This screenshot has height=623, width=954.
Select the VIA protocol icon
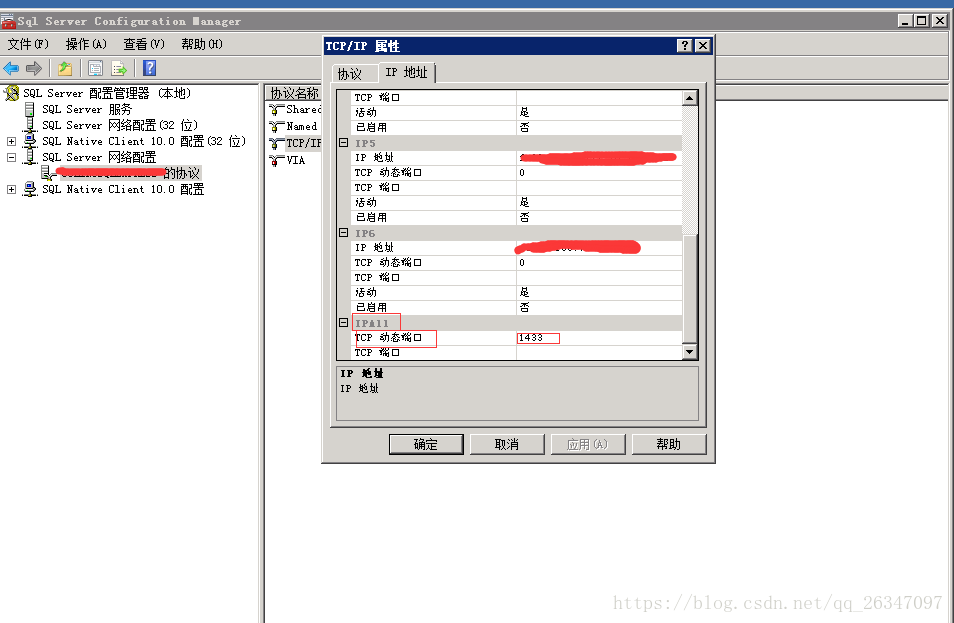pos(277,160)
